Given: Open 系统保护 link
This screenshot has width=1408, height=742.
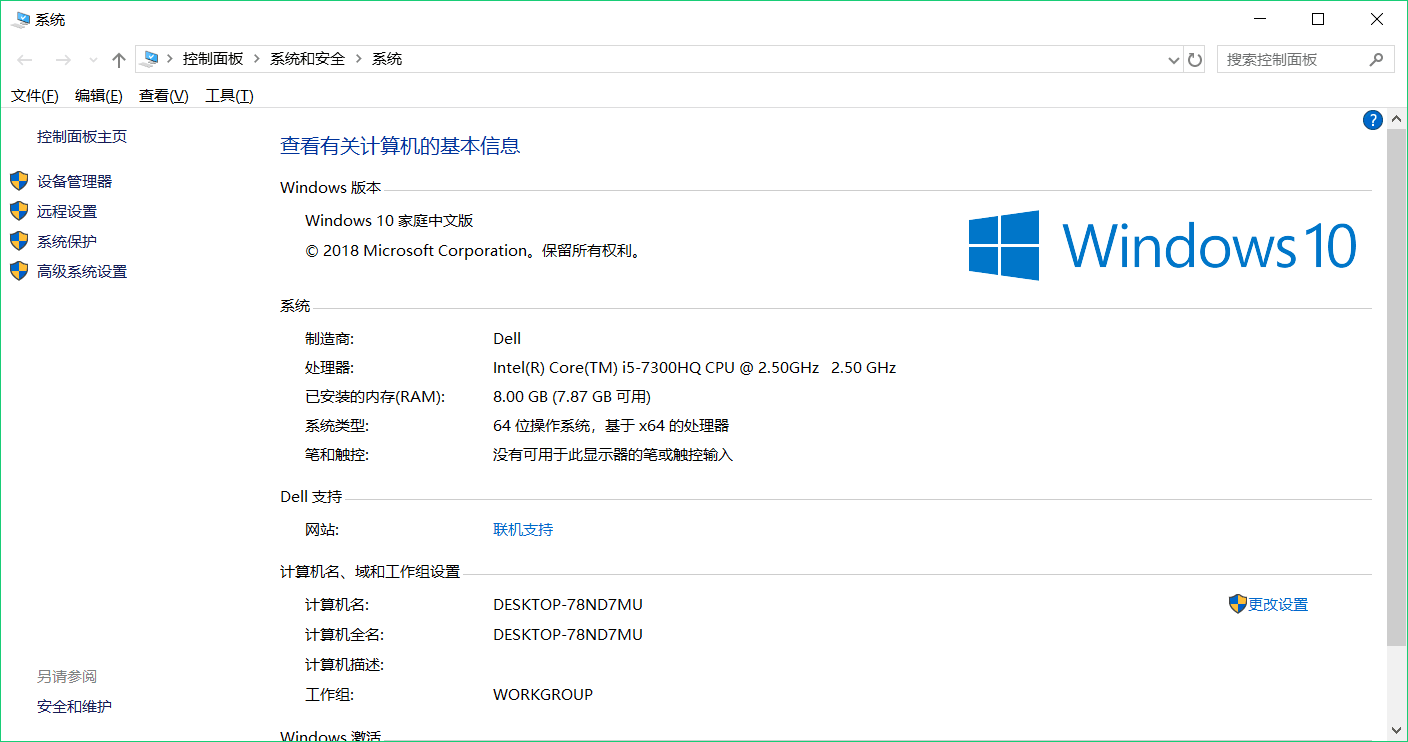Looking at the screenshot, I should 67,242.
